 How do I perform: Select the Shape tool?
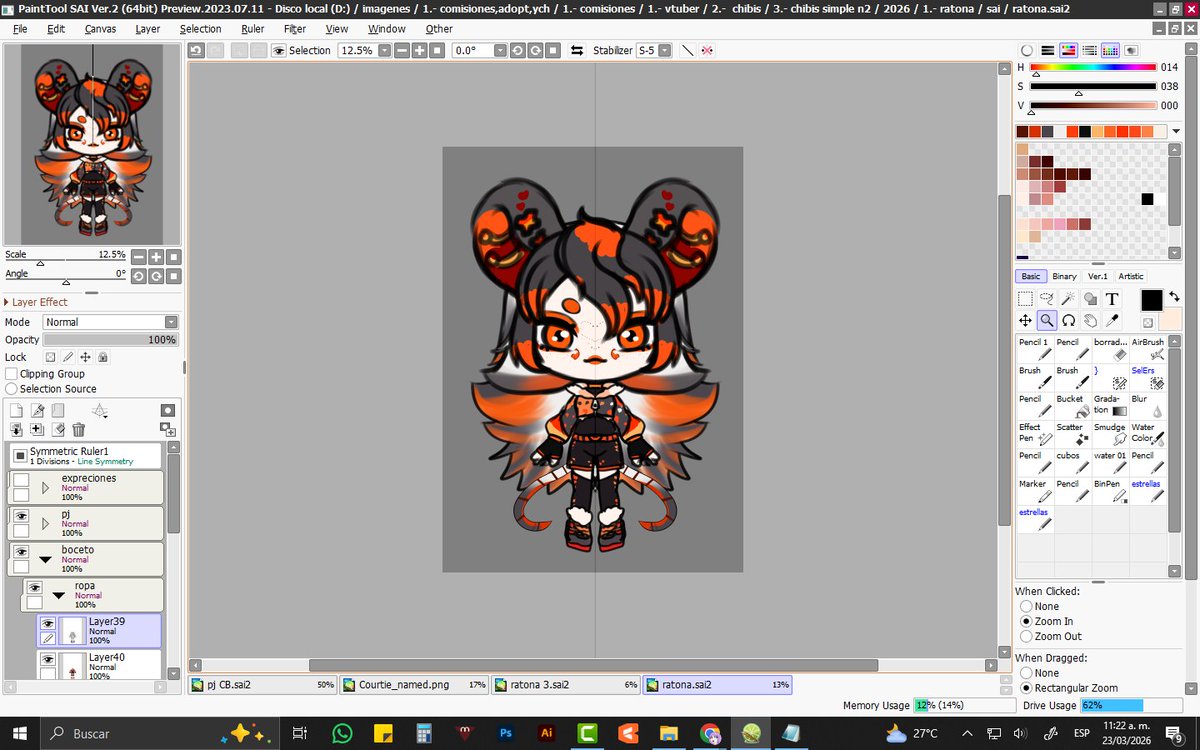tap(1091, 298)
